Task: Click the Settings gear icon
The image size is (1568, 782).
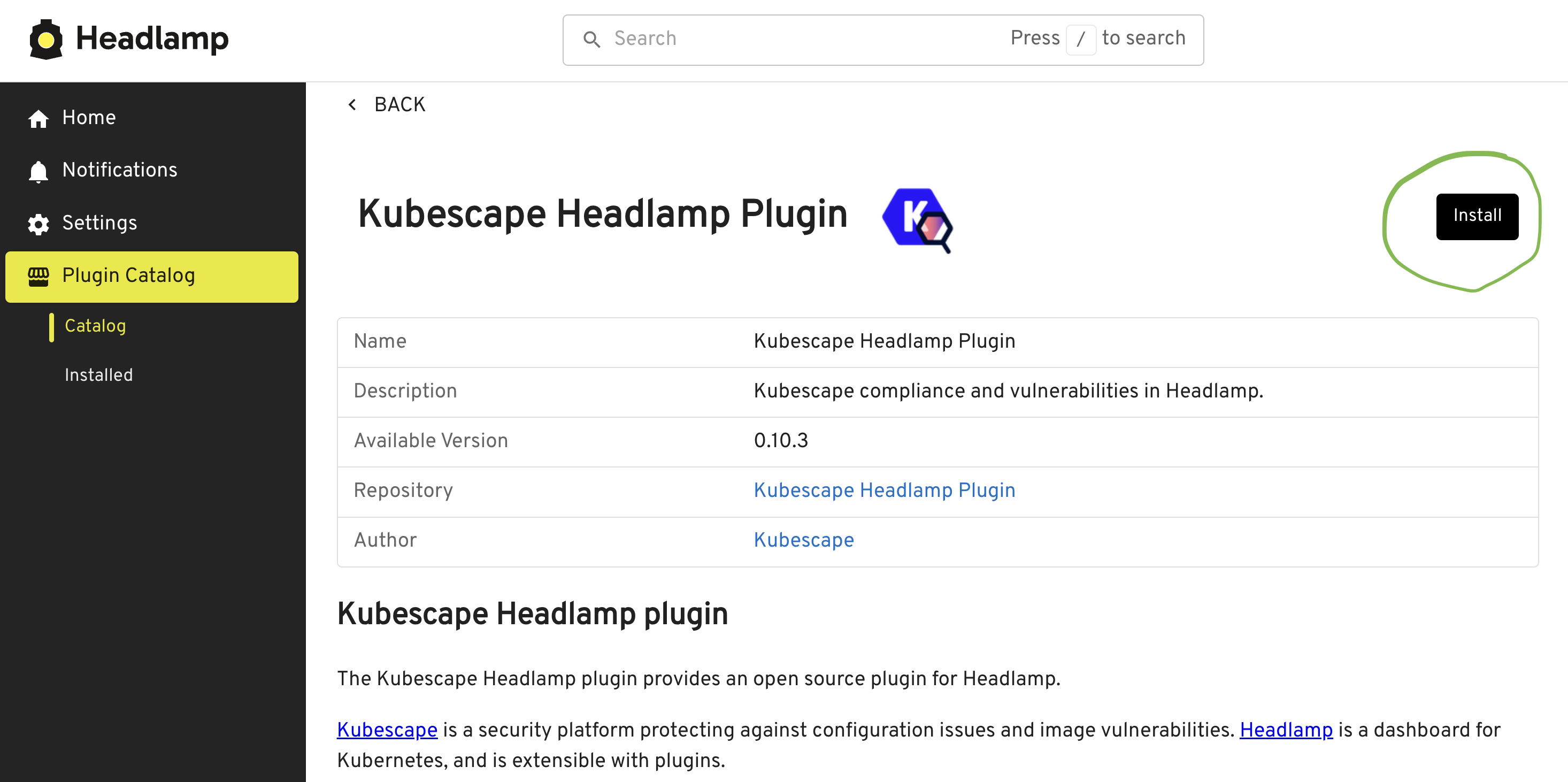Action: (38, 224)
